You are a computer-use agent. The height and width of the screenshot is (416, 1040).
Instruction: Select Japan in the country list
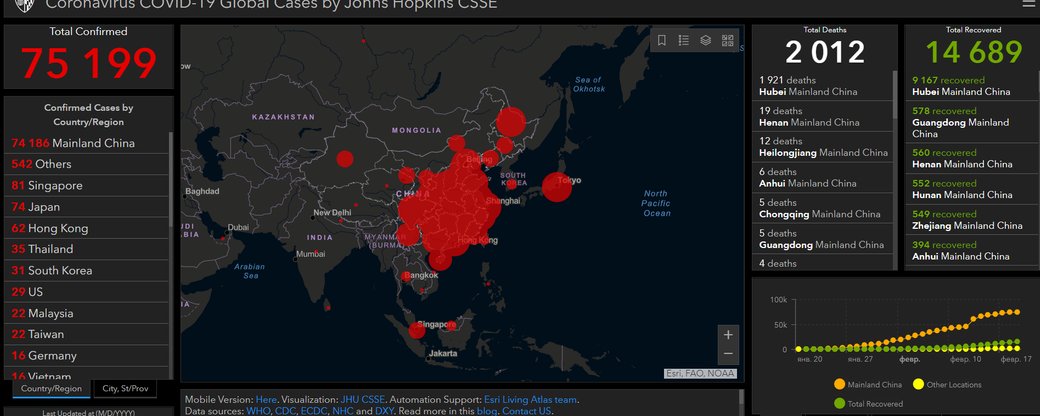pos(87,207)
